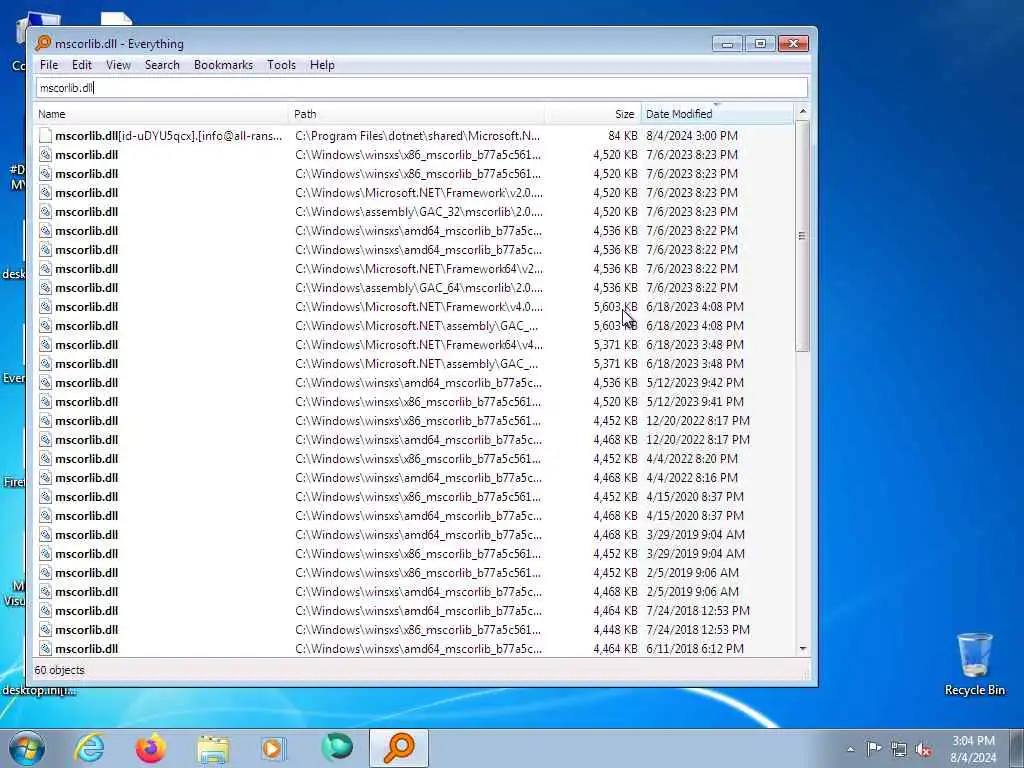1024x768 pixels.
Task: Open the network tray icon
Action: tap(899, 749)
